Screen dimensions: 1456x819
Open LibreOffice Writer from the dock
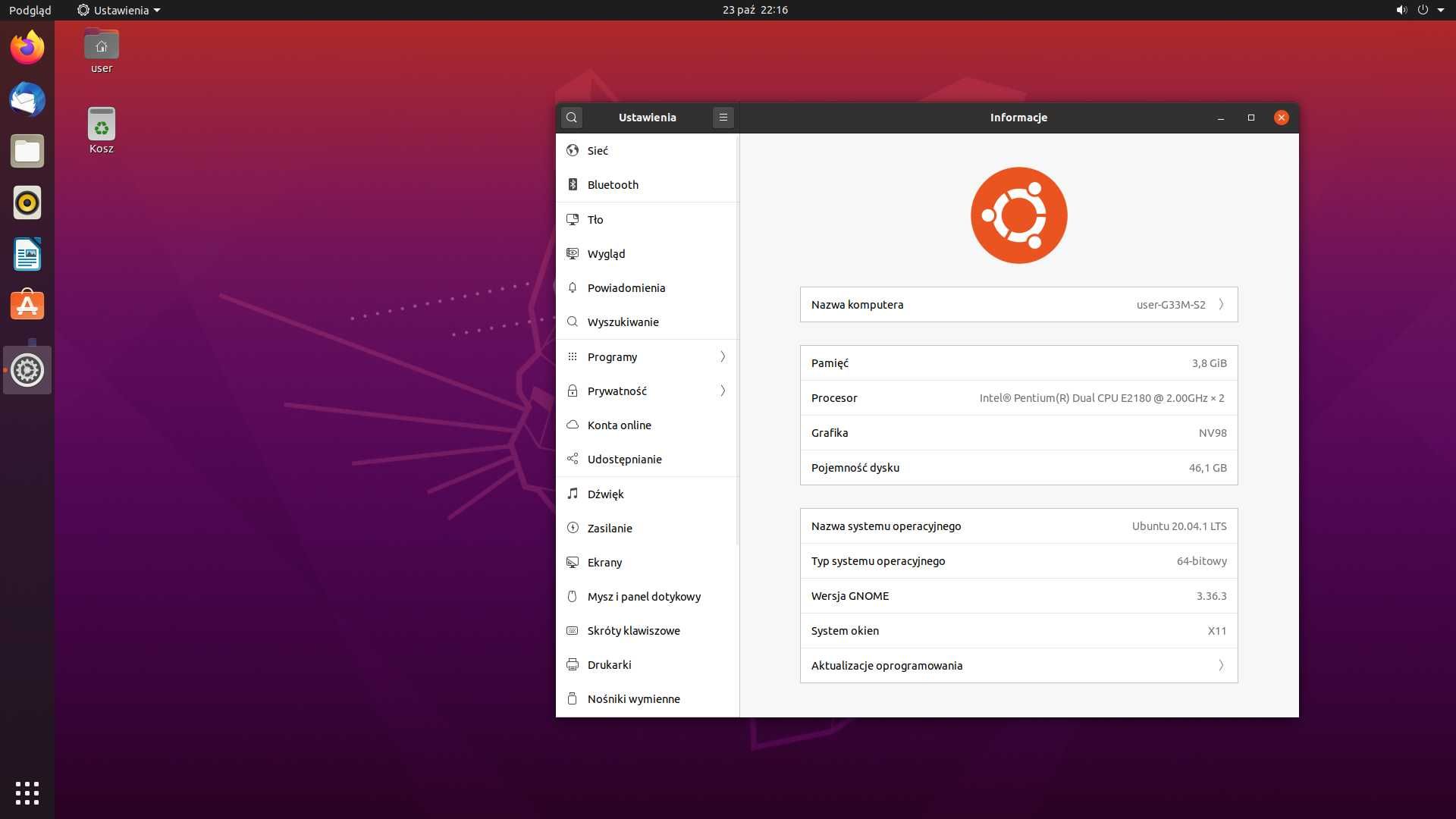pyautogui.click(x=27, y=254)
